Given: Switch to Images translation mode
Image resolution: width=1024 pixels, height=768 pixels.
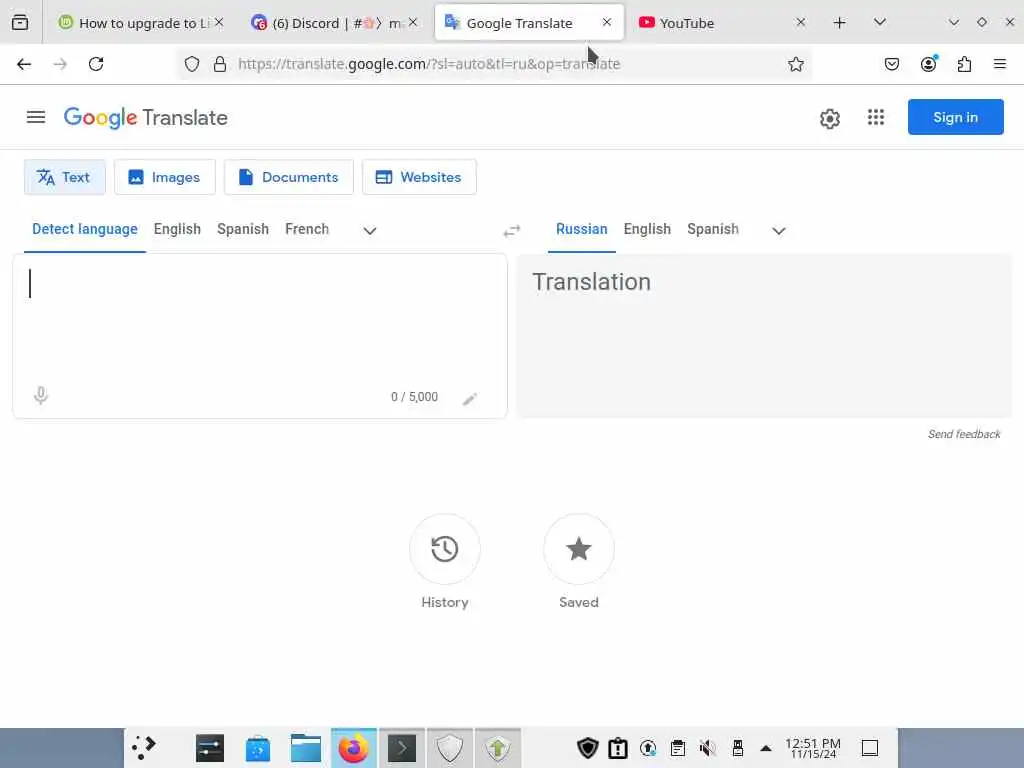Looking at the screenshot, I should [x=165, y=177].
